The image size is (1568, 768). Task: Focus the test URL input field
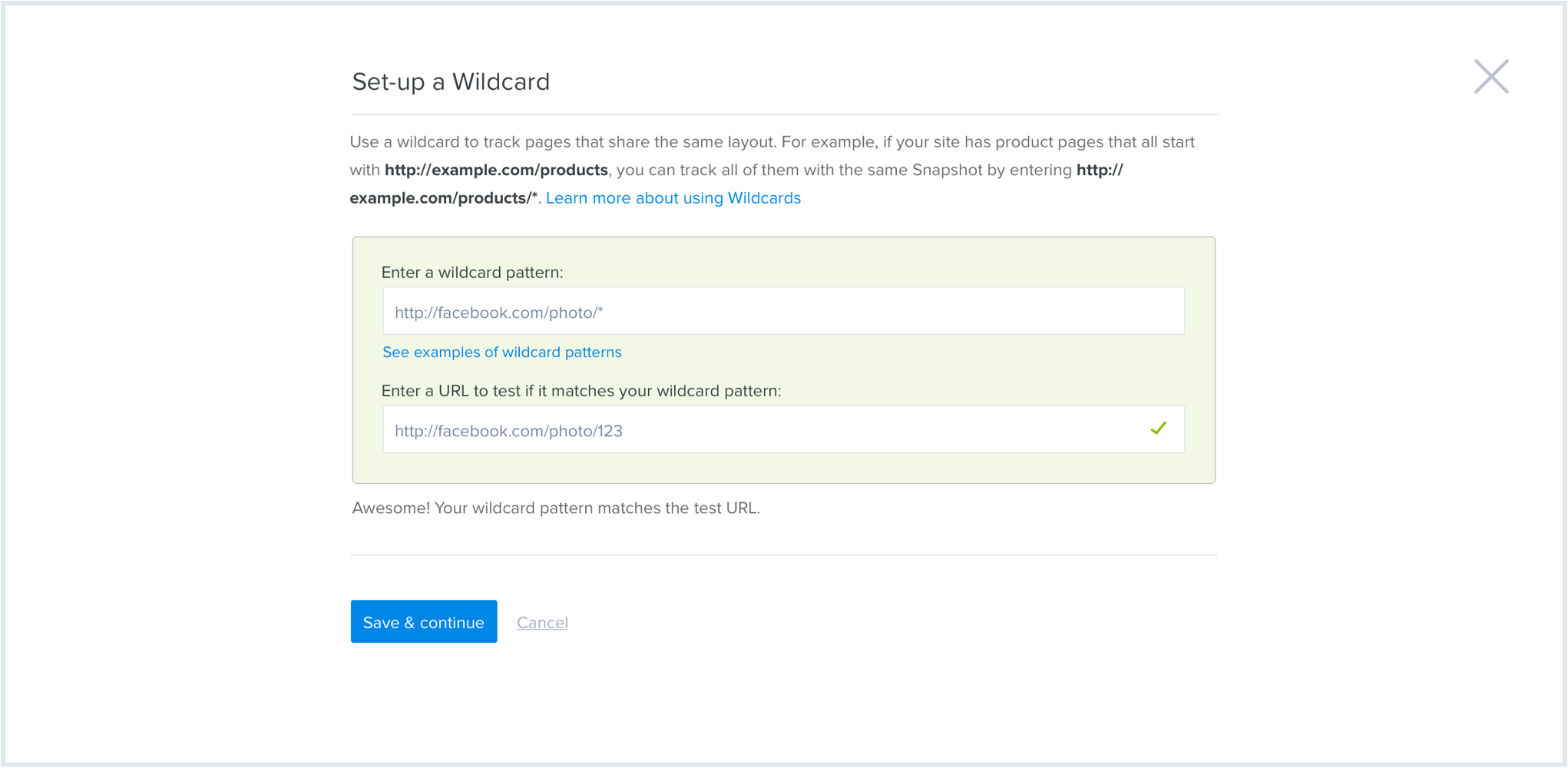coord(783,430)
